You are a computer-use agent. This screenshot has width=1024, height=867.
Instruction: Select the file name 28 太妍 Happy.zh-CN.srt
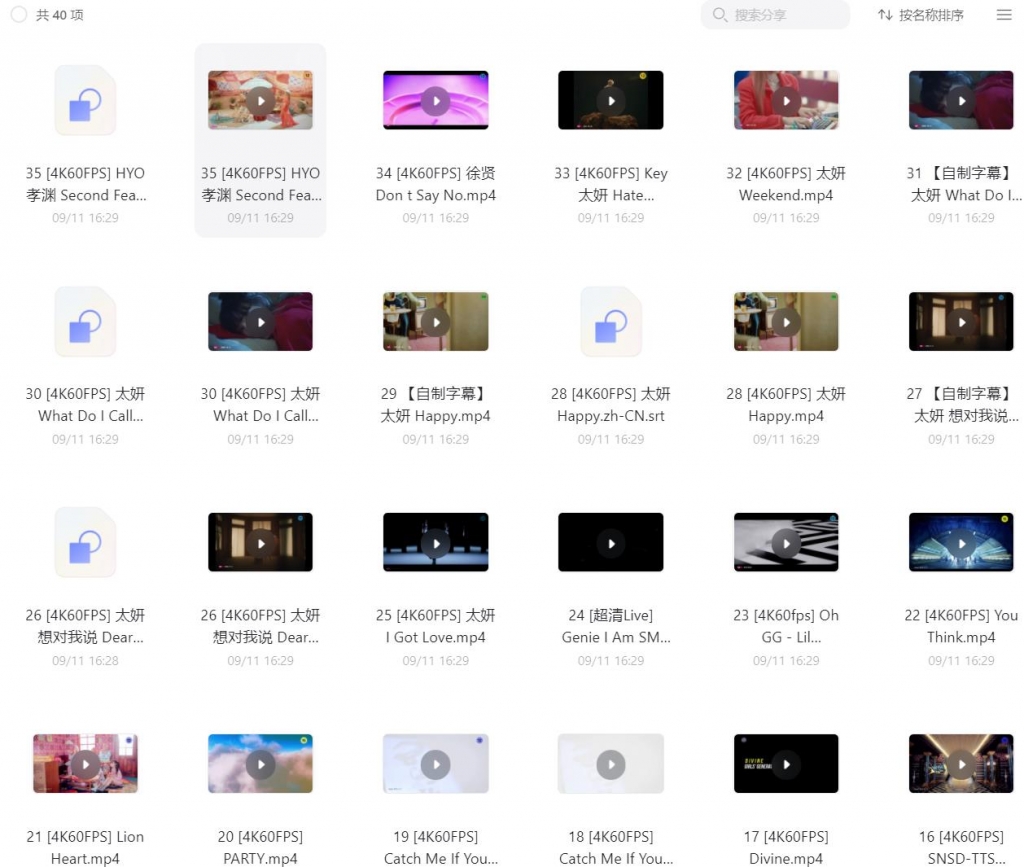pyautogui.click(x=611, y=405)
